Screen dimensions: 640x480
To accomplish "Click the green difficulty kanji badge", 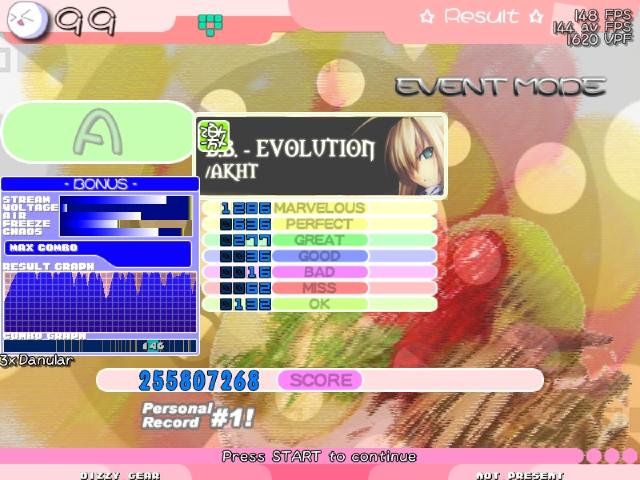I will [x=213, y=137].
